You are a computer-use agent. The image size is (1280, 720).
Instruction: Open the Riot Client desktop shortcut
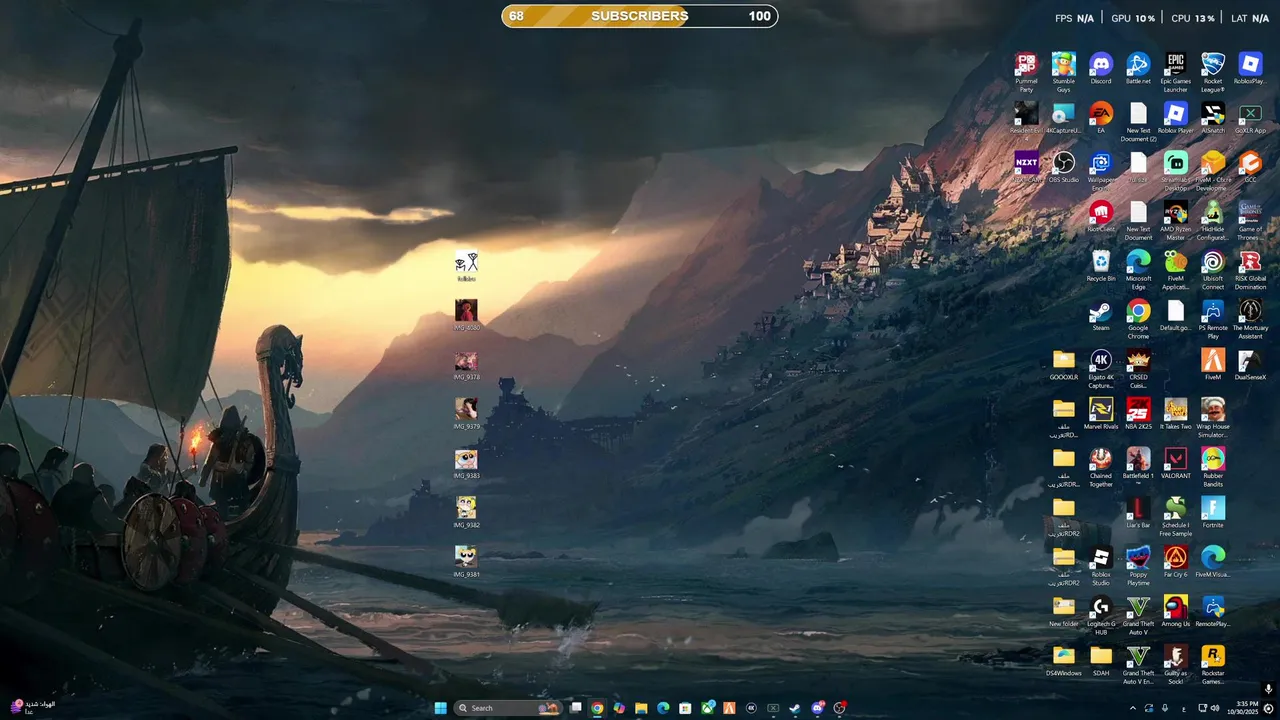coord(1101,215)
